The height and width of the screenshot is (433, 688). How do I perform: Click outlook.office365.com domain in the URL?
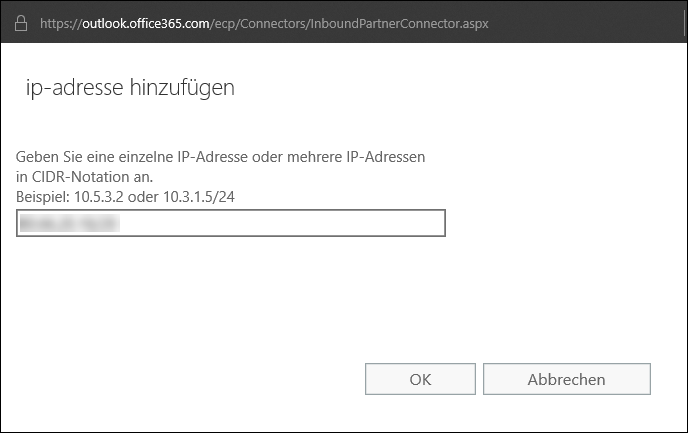146,23
